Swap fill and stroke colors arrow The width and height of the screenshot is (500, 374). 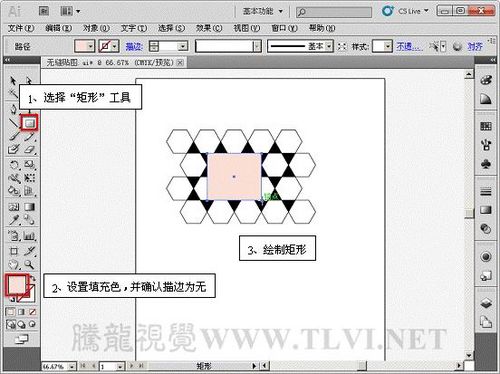(x=33, y=278)
